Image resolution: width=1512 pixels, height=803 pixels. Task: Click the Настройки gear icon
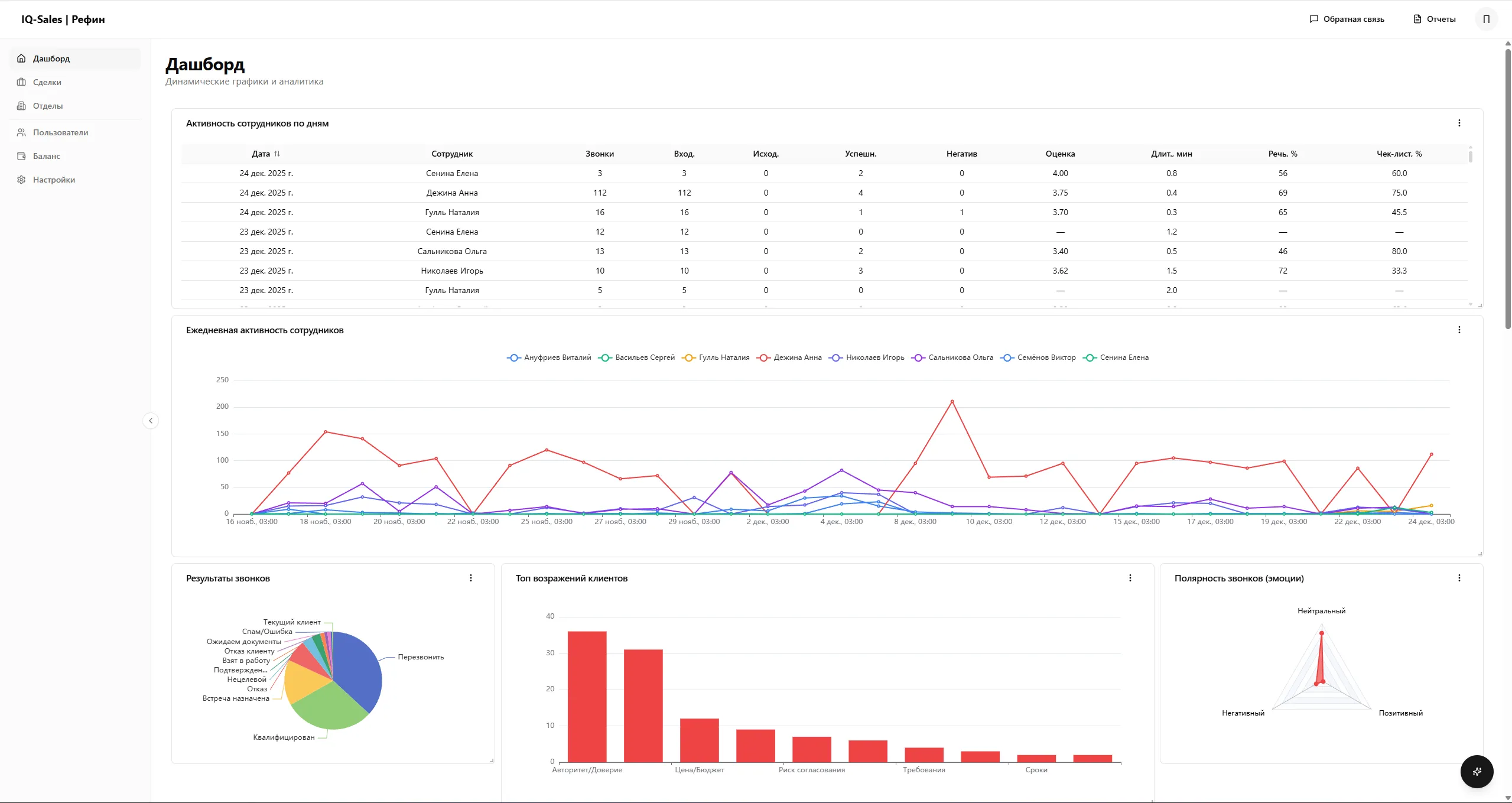21,180
